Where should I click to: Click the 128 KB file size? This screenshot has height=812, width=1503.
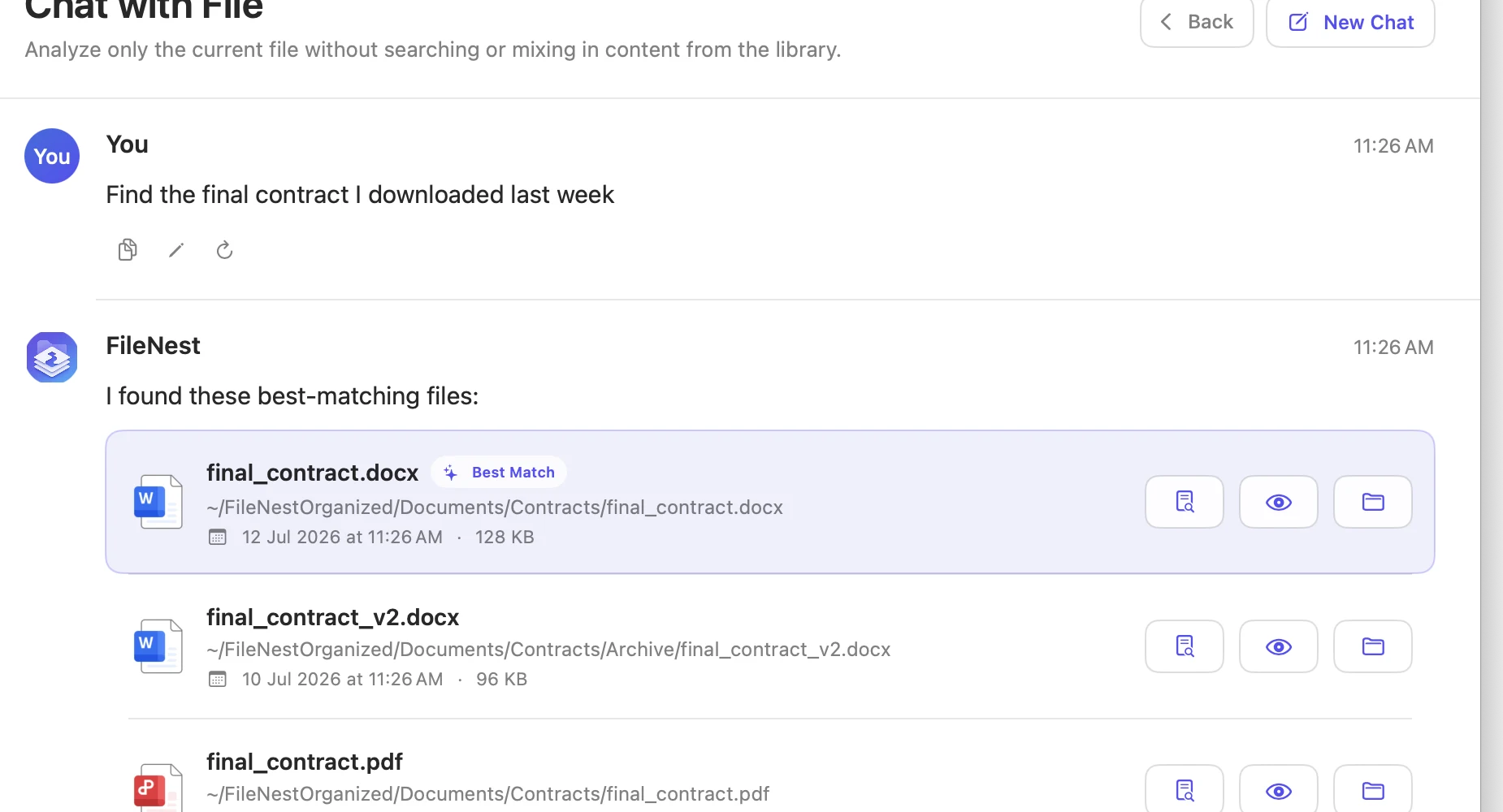tap(505, 537)
